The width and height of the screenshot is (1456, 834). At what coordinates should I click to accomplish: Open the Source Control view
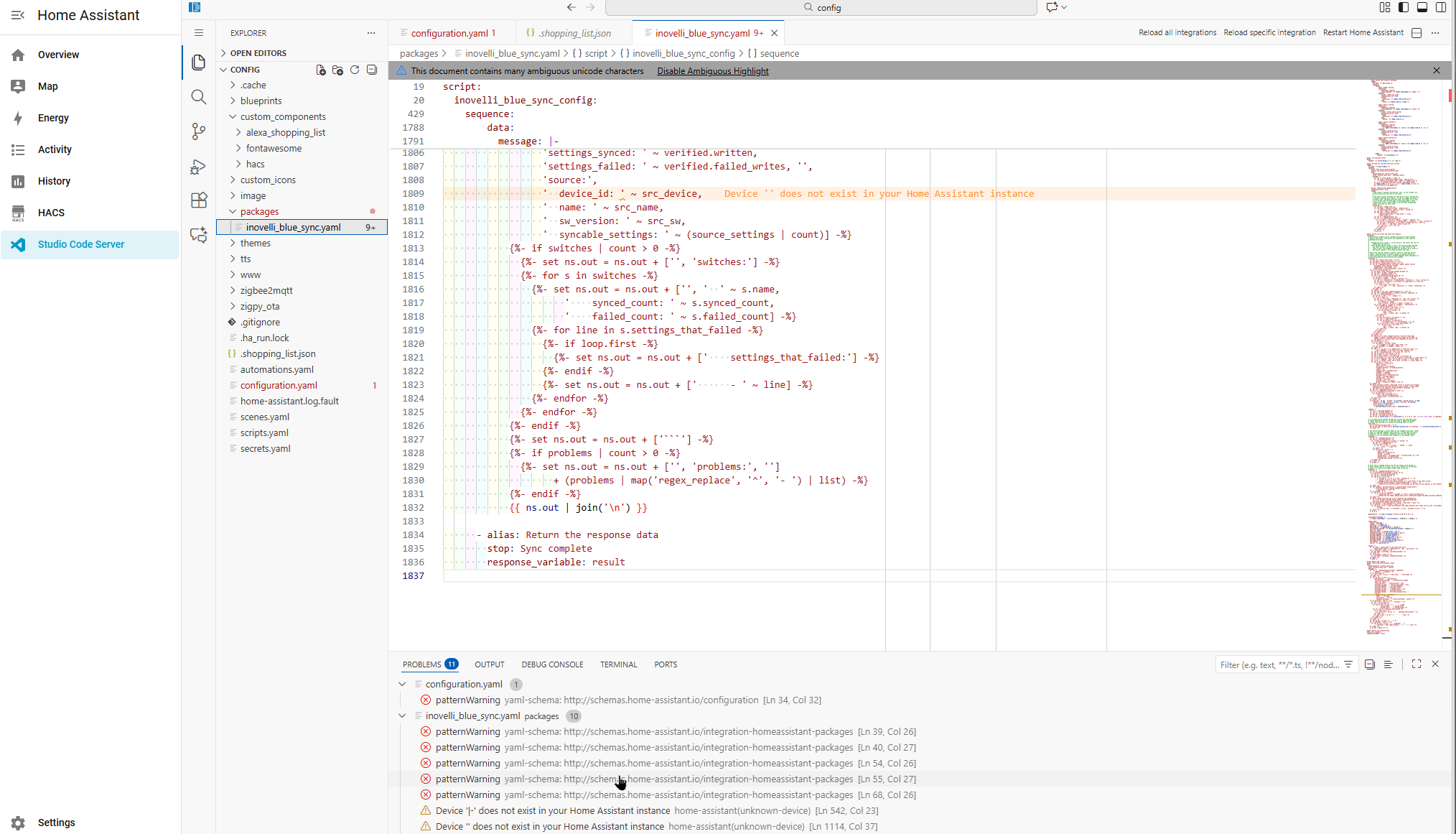tap(199, 131)
